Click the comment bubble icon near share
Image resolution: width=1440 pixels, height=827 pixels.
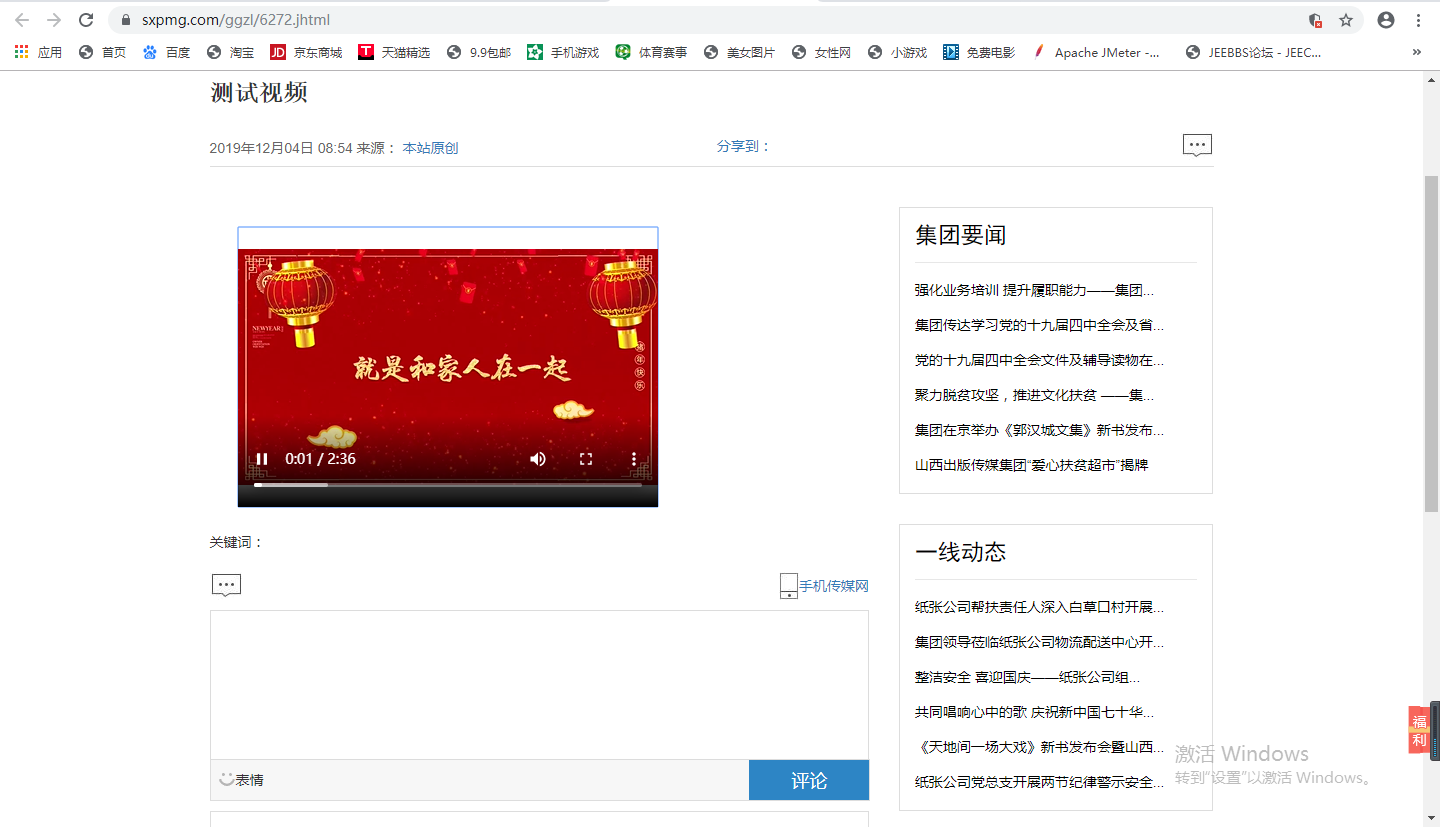click(x=1197, y=146)
